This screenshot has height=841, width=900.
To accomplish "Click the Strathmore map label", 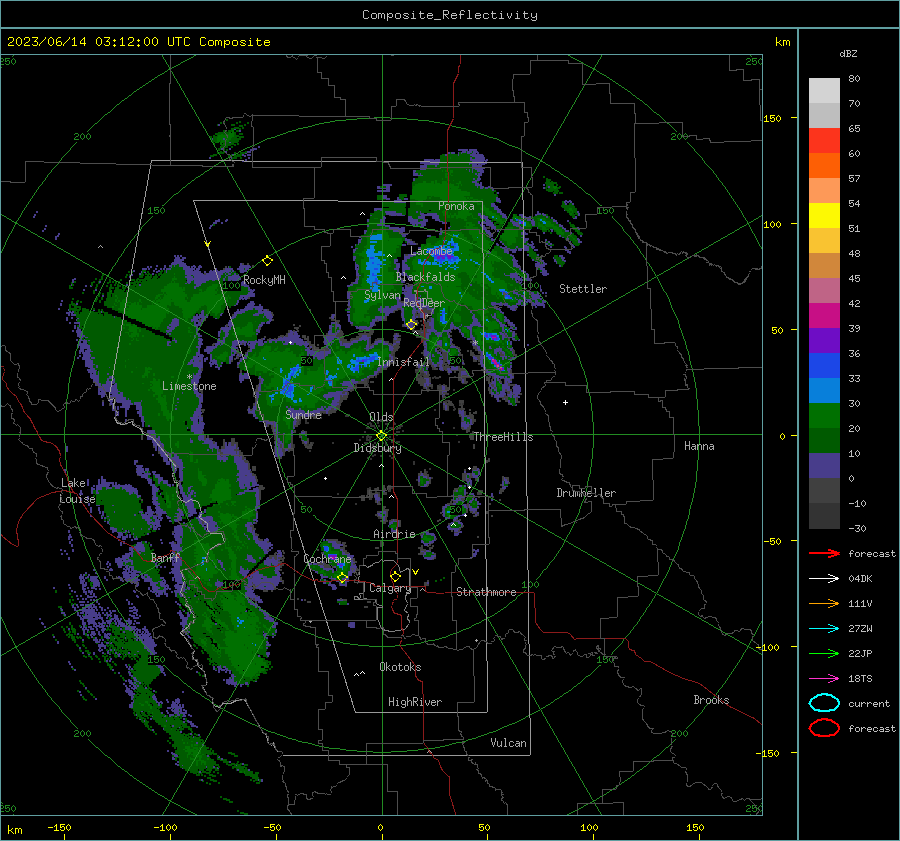I will tap(486, 592).
